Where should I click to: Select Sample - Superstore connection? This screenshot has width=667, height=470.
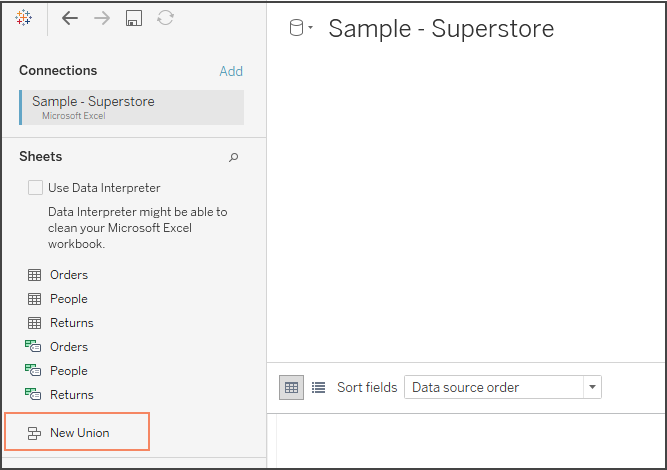132,107
